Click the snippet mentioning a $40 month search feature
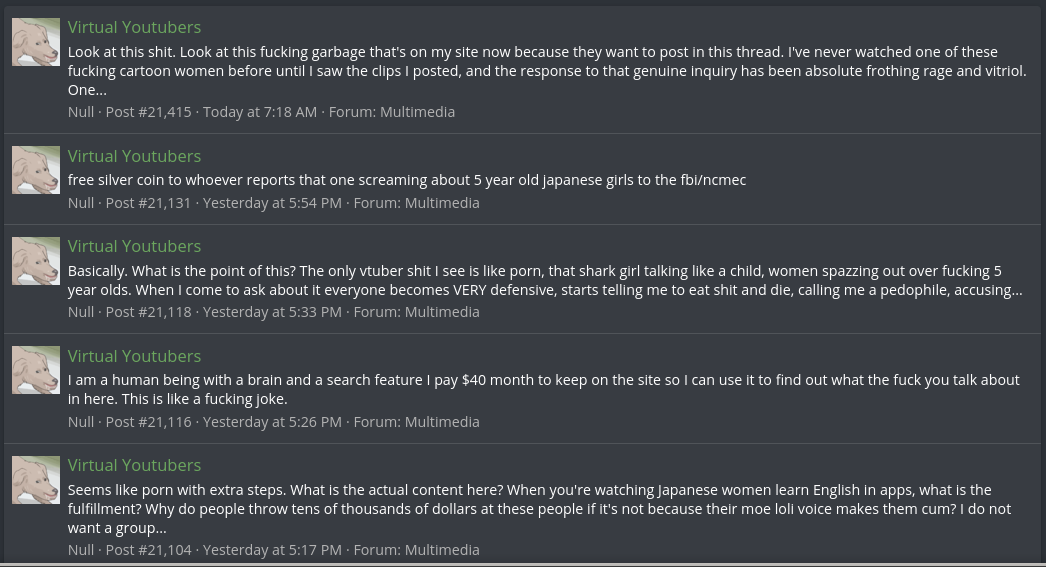 tap(543, 389)
